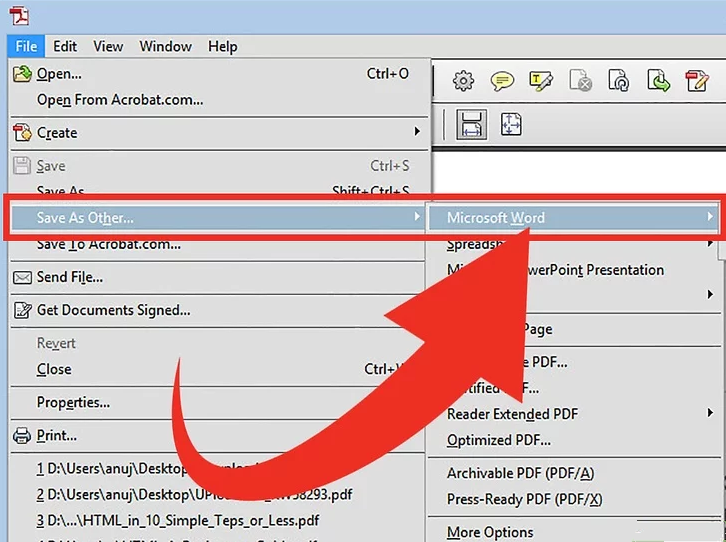Click the gear customize toolbar icon

pos(463,81)
